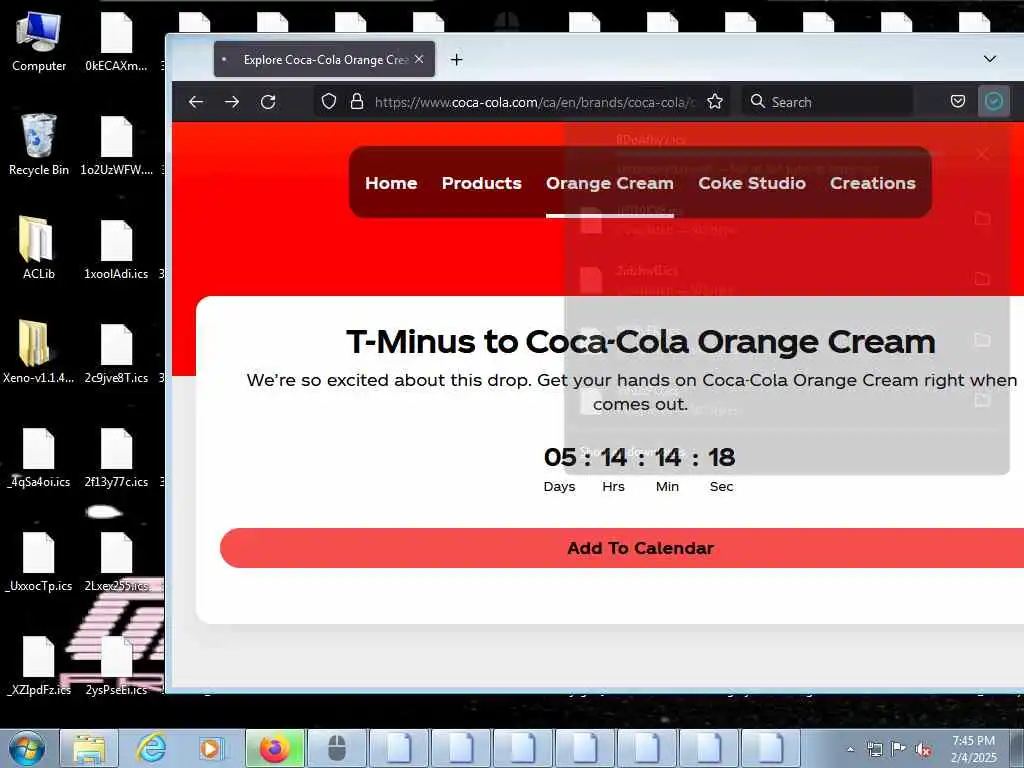The image size is (1024, 768).
Task: Select the Xeno-v1.1.4 folder on desktop
Action: [39, 352]
